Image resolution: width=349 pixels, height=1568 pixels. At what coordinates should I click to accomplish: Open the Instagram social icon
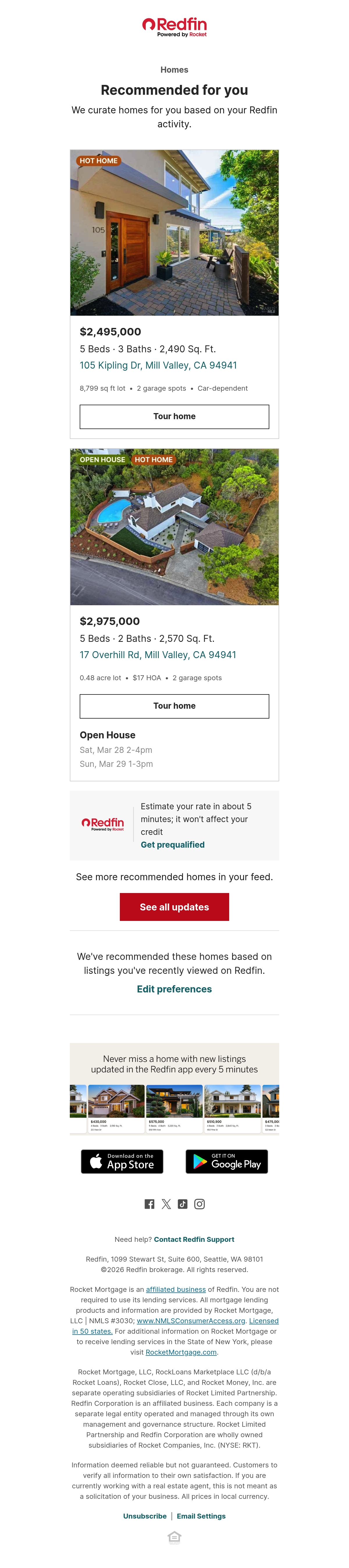[199, 1203]
